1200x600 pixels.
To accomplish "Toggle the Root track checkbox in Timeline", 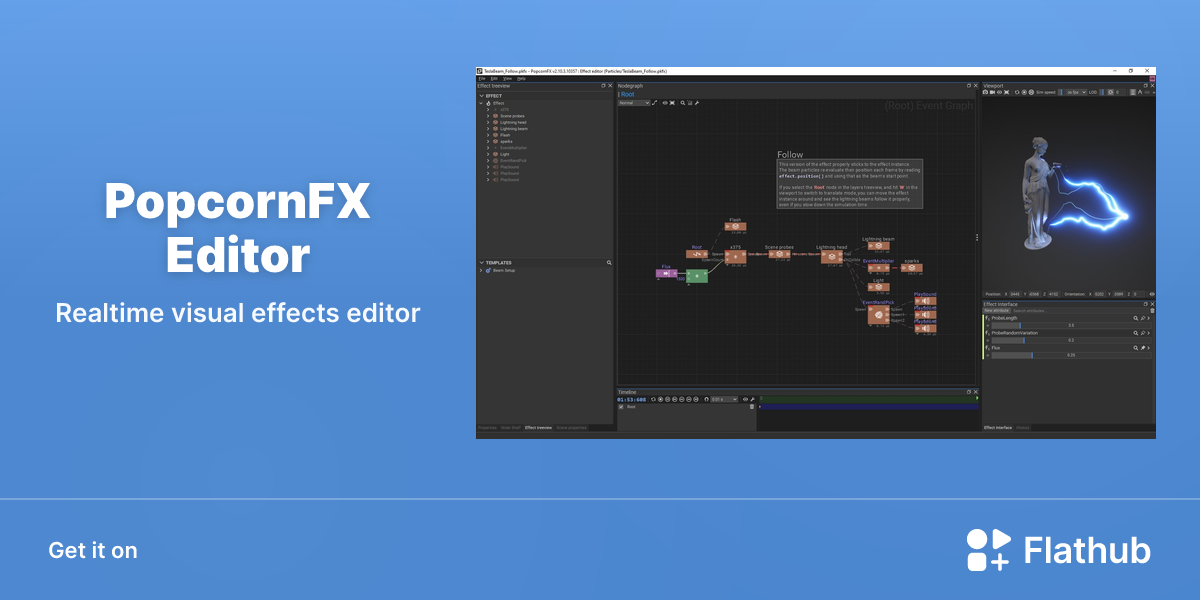I will tap(621, 407).
